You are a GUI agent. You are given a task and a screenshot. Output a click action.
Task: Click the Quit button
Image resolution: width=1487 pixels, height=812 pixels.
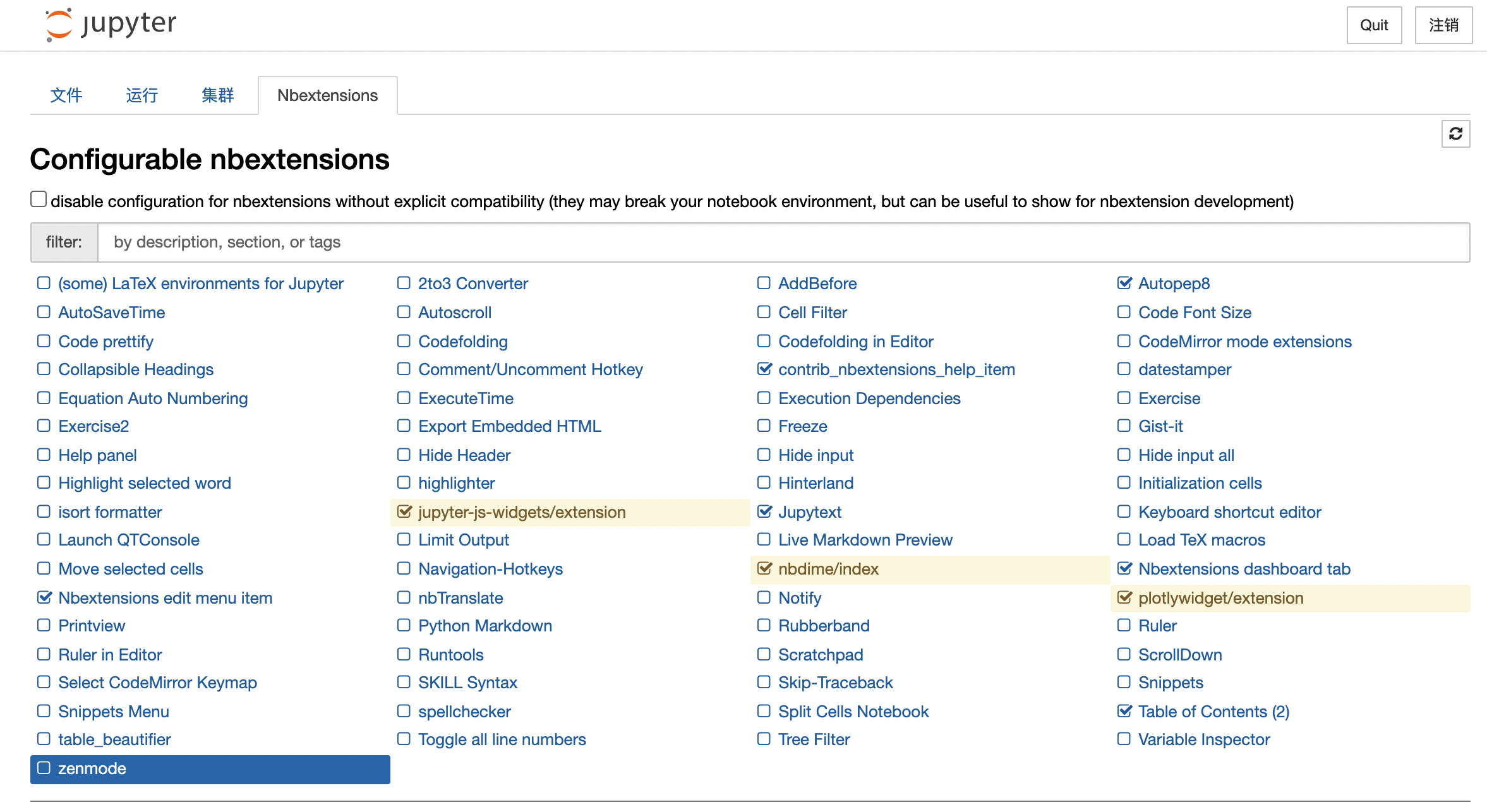pos(1374,25)
